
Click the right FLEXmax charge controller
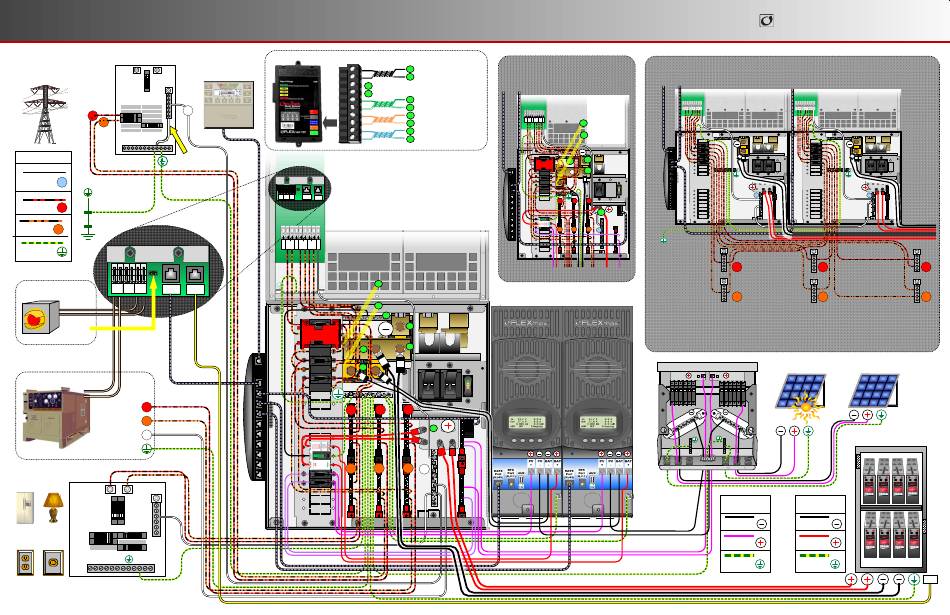[x=597, y=412]
